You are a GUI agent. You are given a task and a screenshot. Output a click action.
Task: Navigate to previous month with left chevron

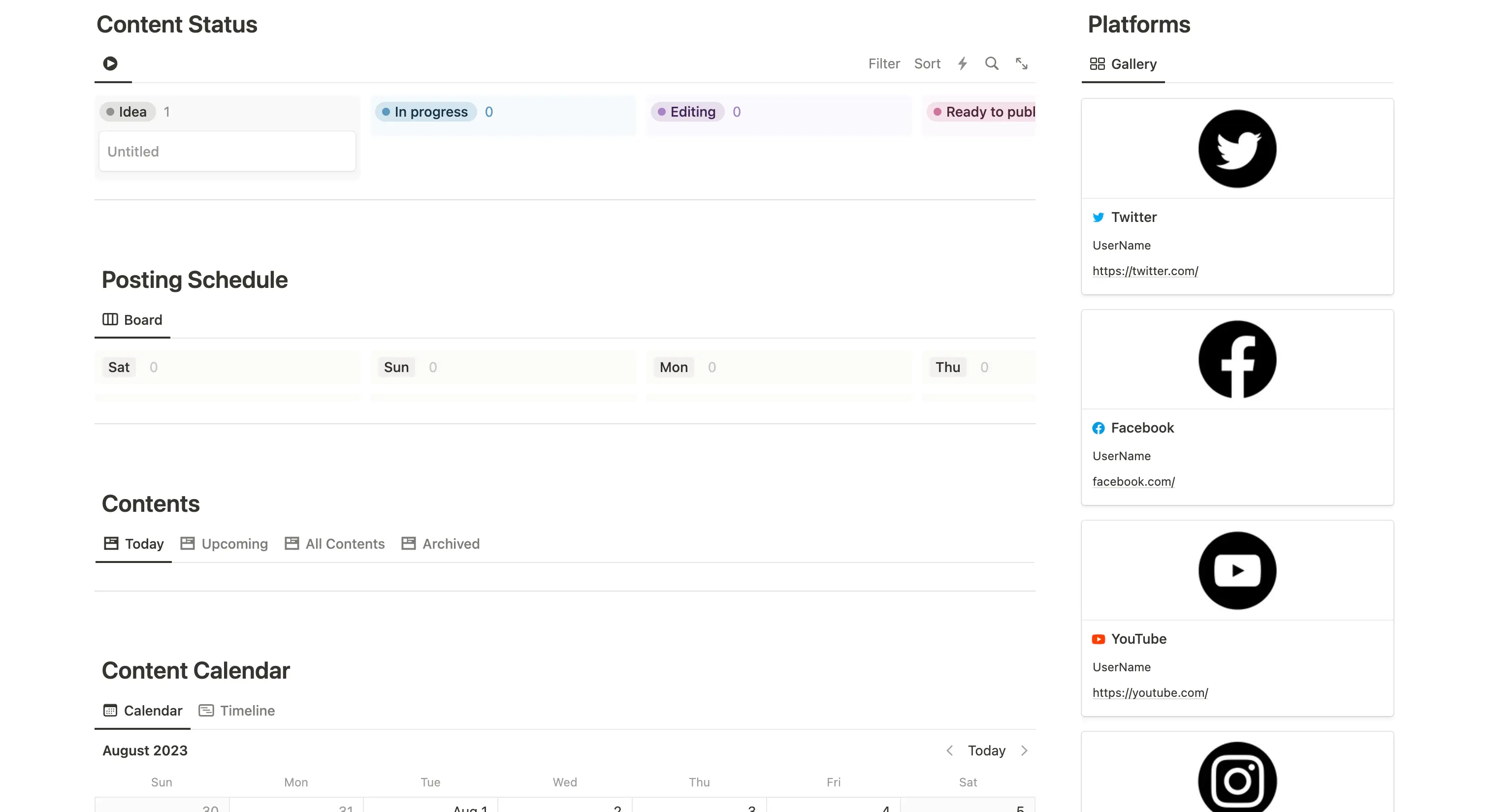950,750
